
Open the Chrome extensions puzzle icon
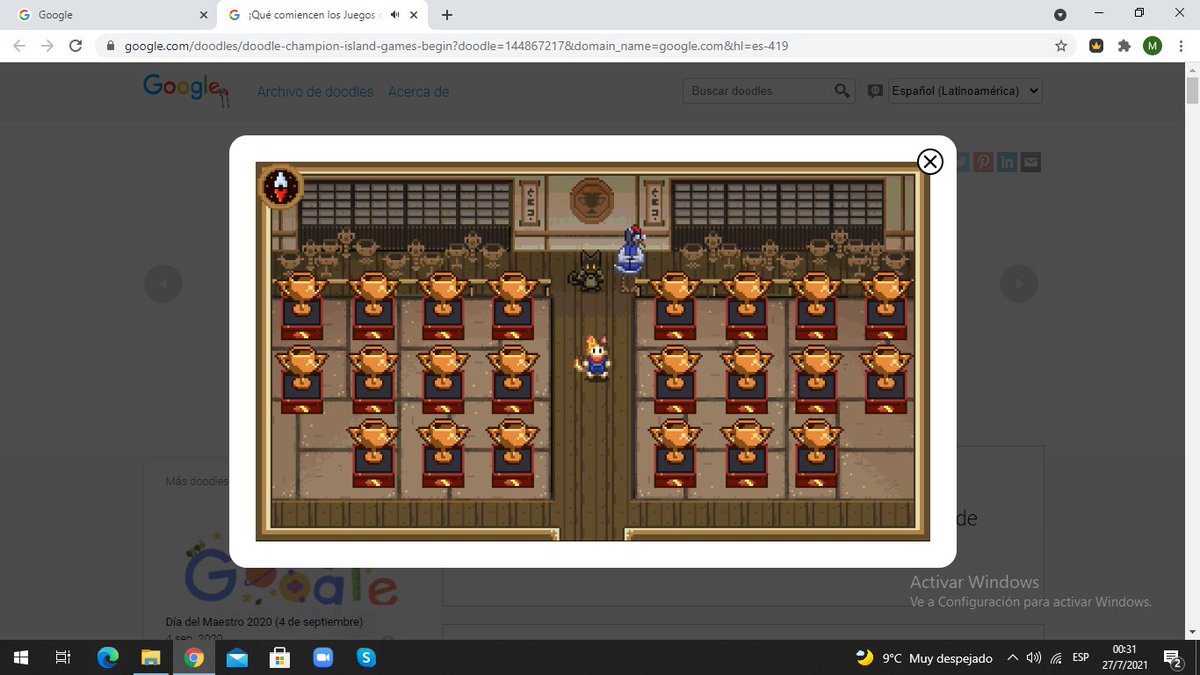pos(1124,46)
